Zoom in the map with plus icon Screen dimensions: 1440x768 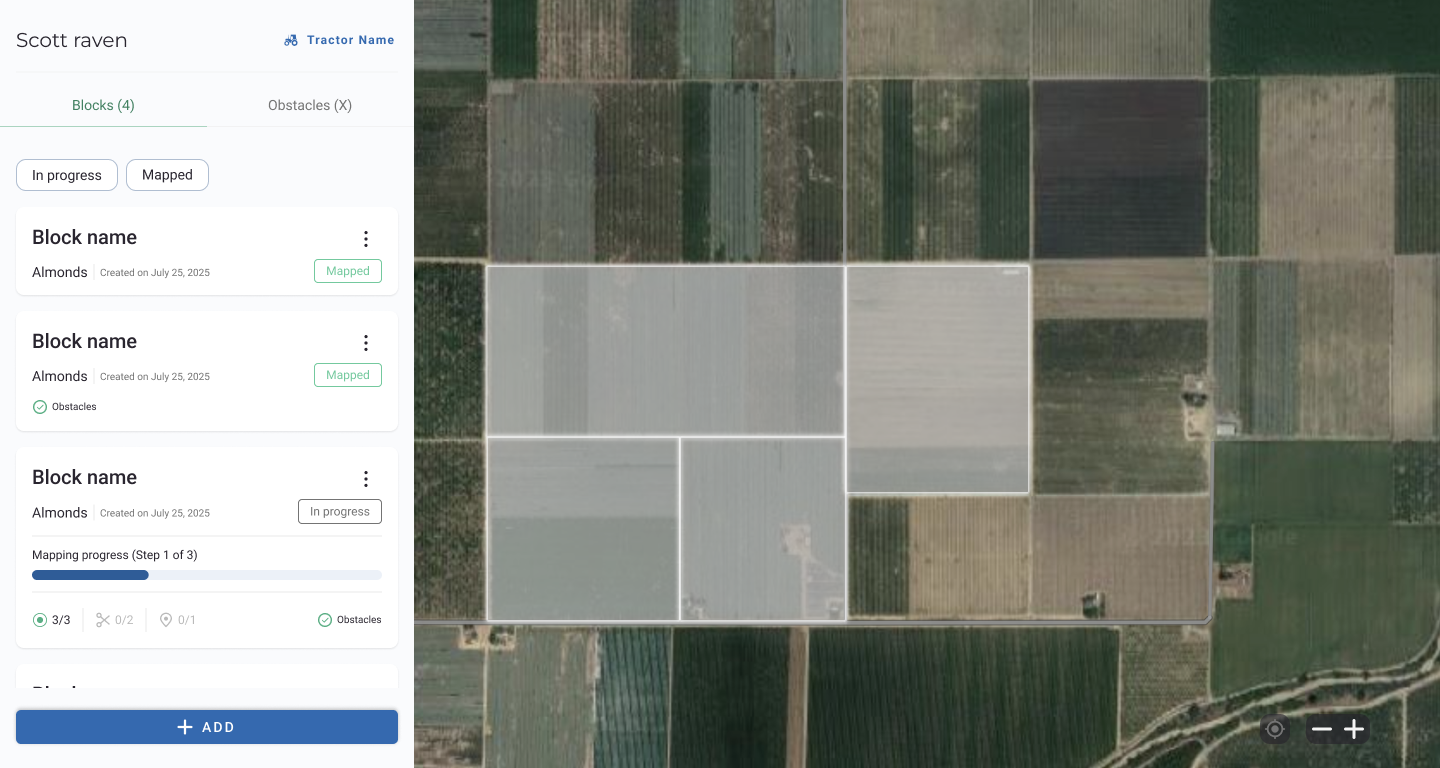coord(1354,729)
